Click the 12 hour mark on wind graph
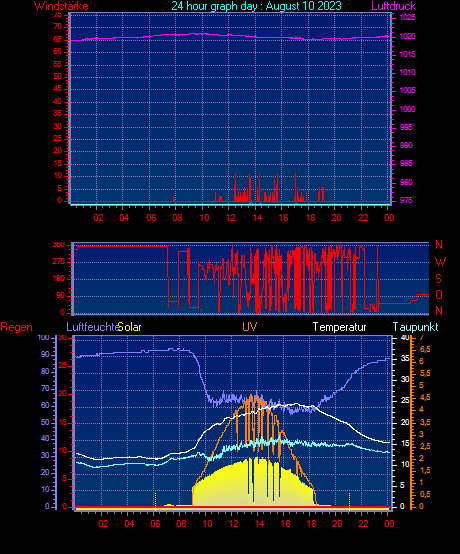The image size is (460, 554). (230, 218)
